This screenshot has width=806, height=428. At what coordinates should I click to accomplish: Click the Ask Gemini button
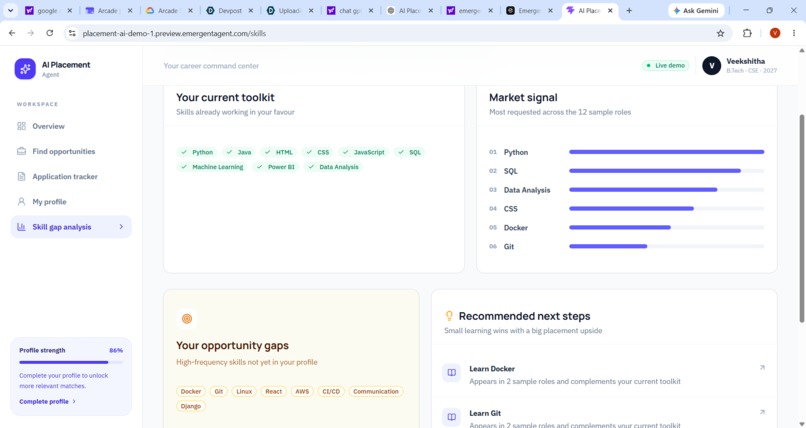(697, 10)
